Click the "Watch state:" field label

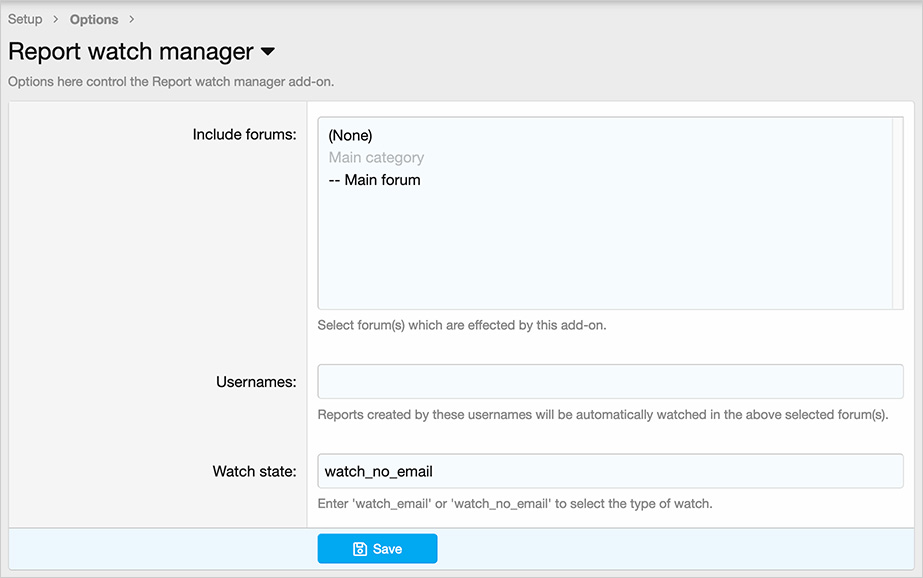[x=254, y=471]
